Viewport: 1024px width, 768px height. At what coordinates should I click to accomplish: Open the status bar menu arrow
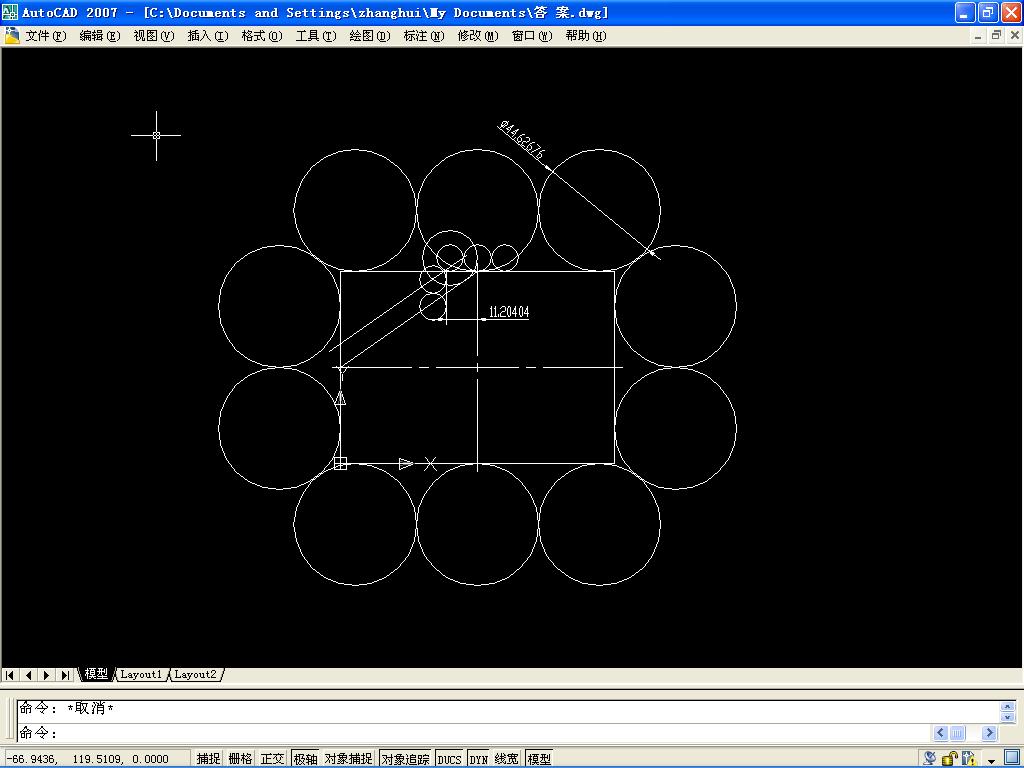pyautogui.click(x=992, y=761)
